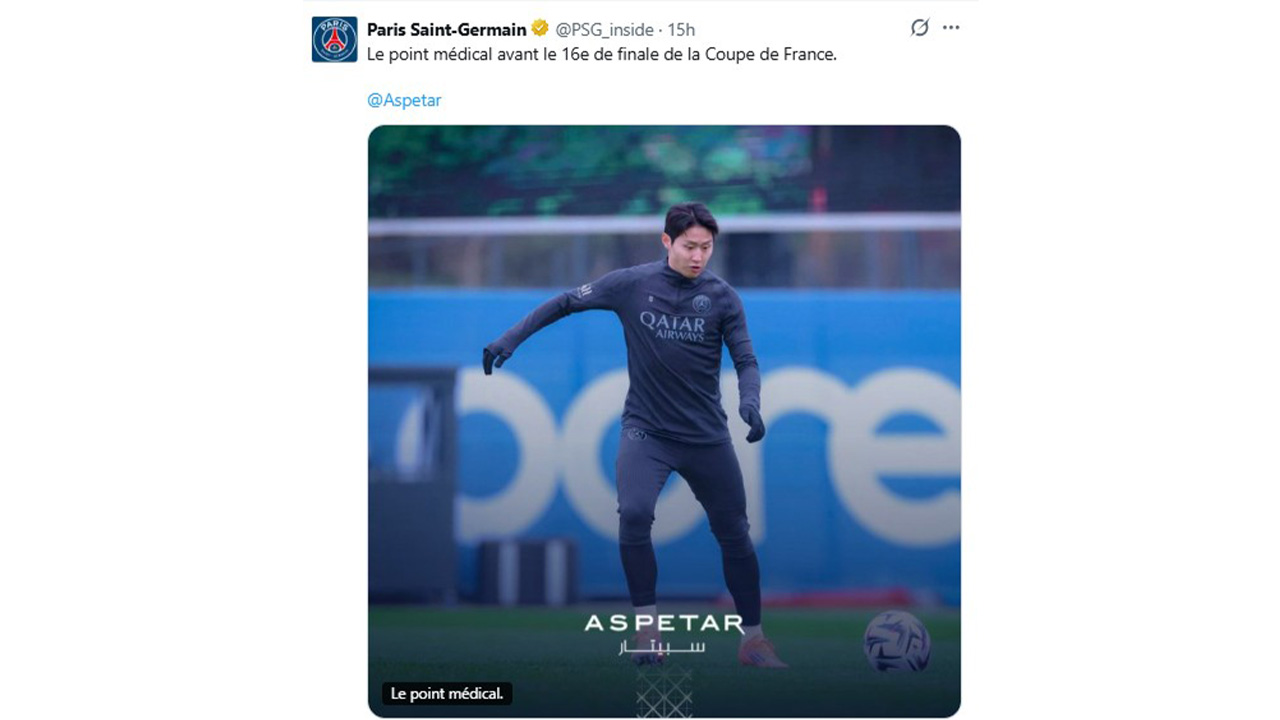Viewport: 1280px width, 720px height.
Task: Click the Qatar Airways logo on the shirt
Action: coord(673,325)
